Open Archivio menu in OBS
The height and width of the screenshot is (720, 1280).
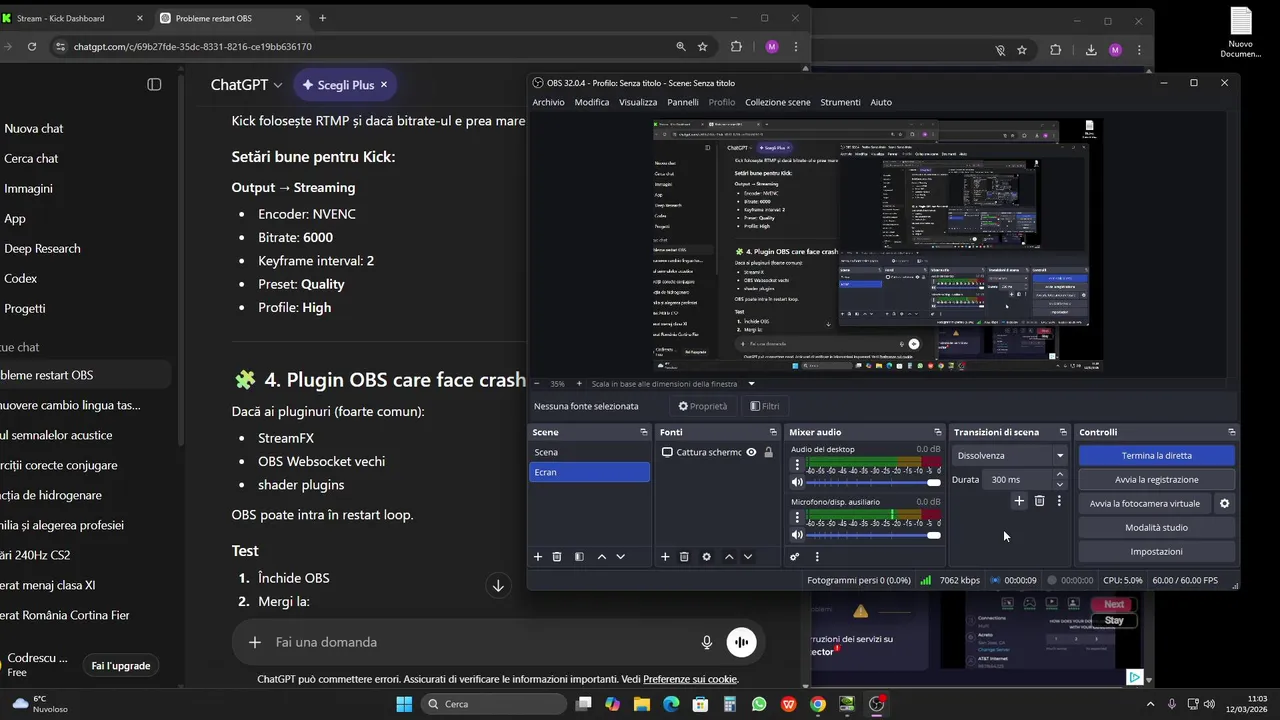click(548, 102)
